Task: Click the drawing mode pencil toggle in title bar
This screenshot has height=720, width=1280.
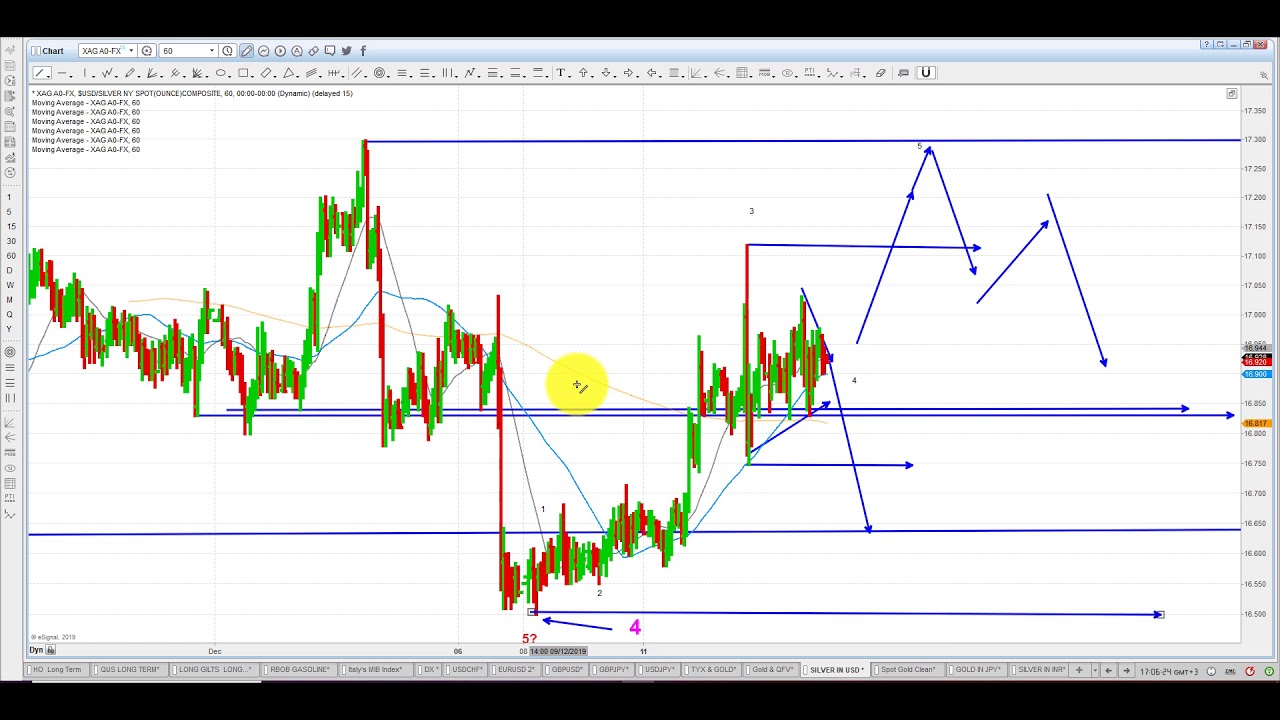Action: [246, 51]
